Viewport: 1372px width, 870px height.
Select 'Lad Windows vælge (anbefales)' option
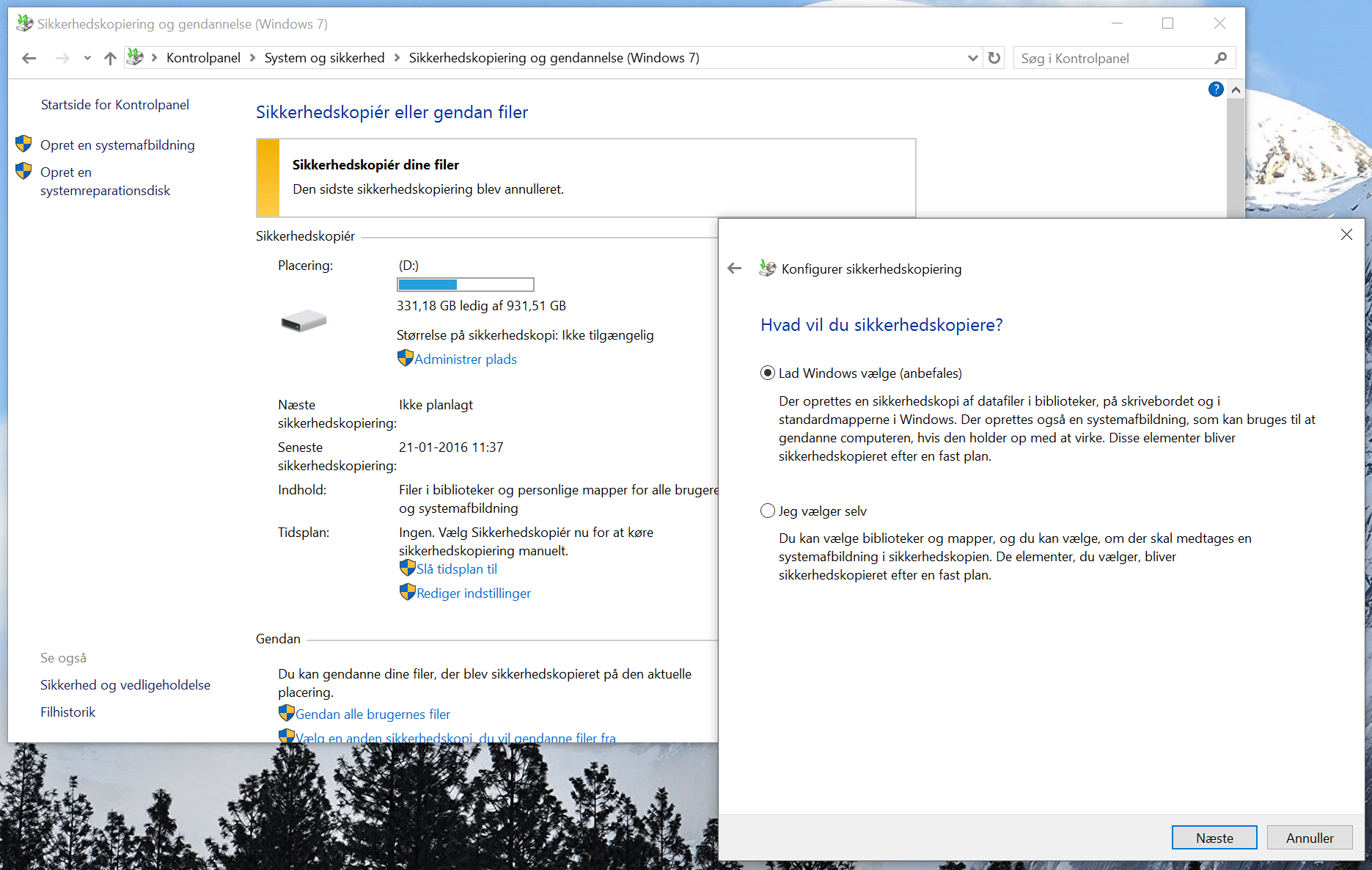(768, 373)
